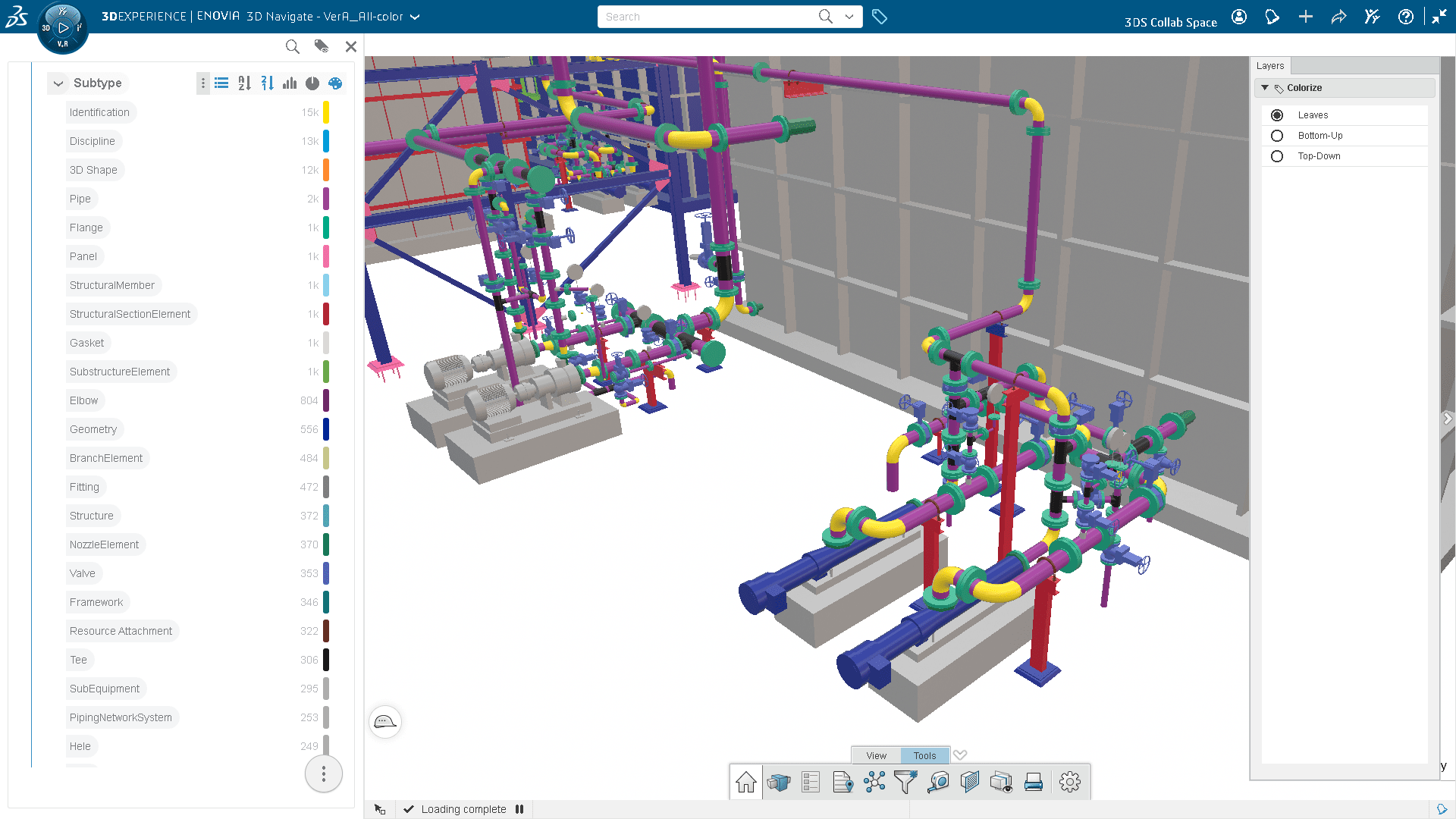
Task: Click the collapse arrows icon in header
Action: tap(1439, 17)
